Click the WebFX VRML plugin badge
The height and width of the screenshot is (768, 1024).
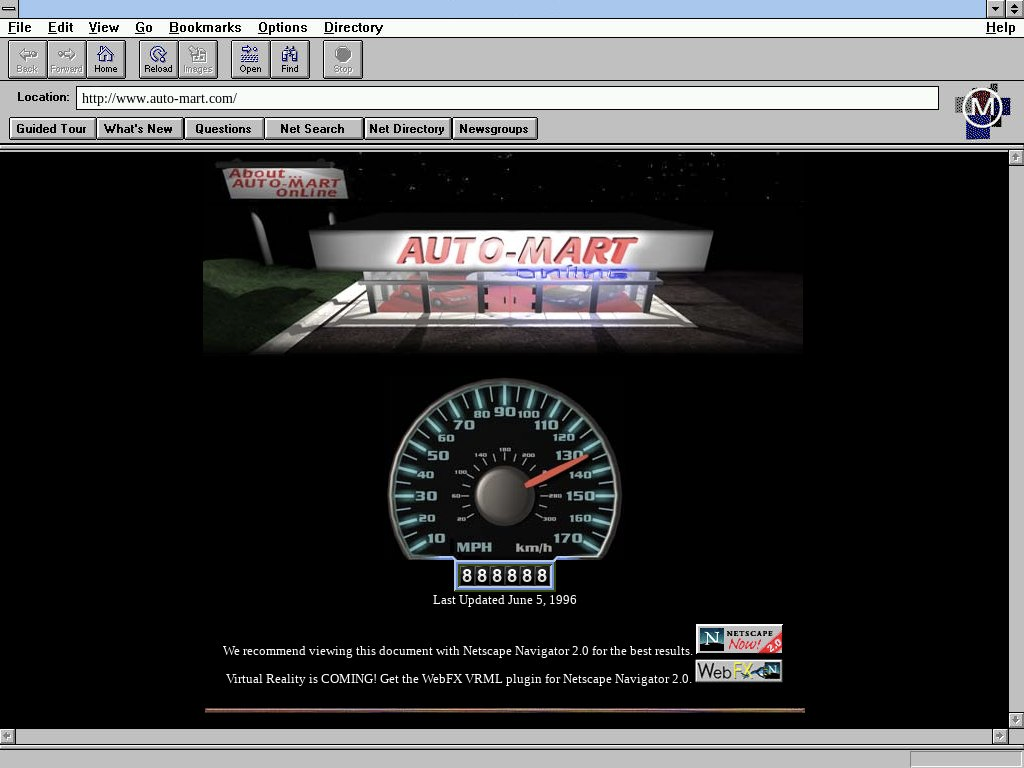[739, 671]
